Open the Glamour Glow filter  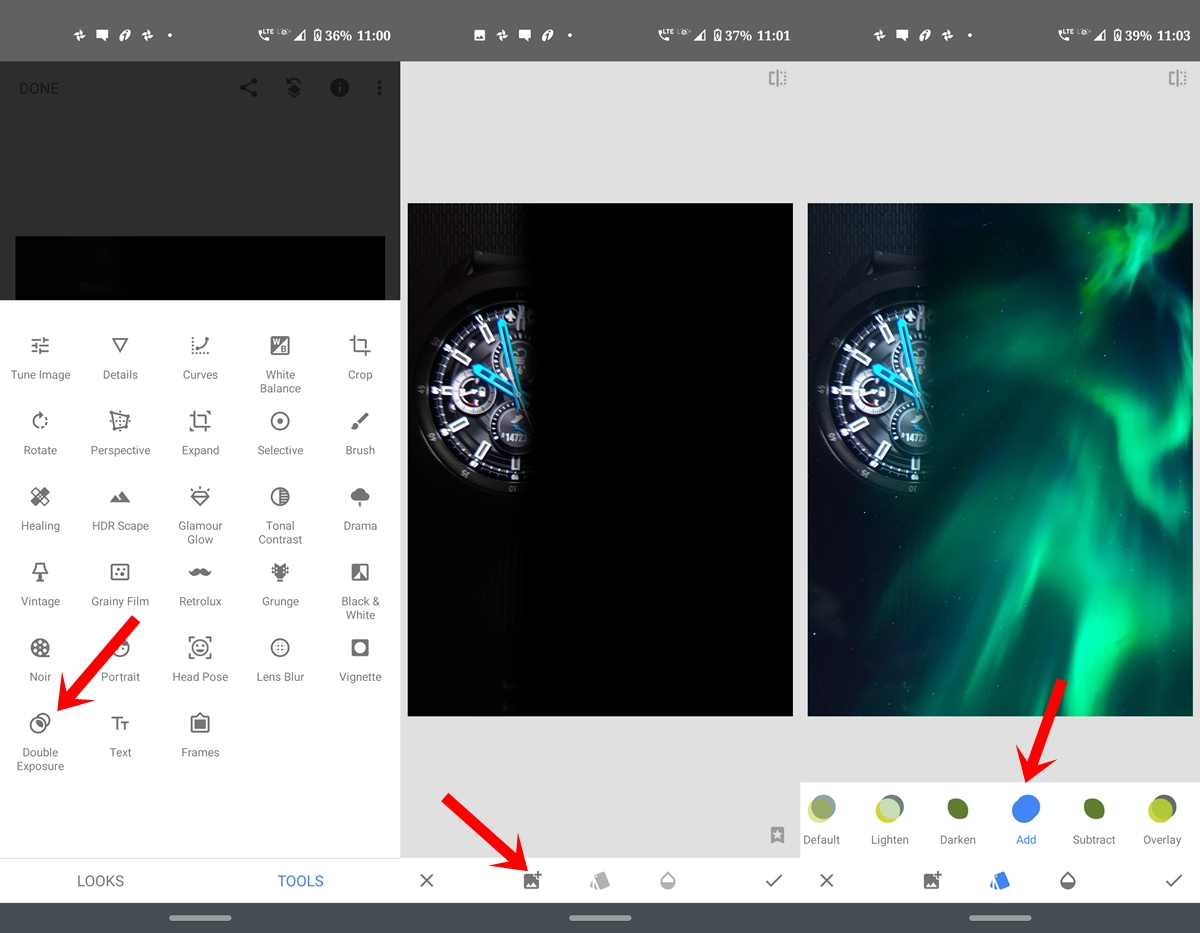point(200,515)
